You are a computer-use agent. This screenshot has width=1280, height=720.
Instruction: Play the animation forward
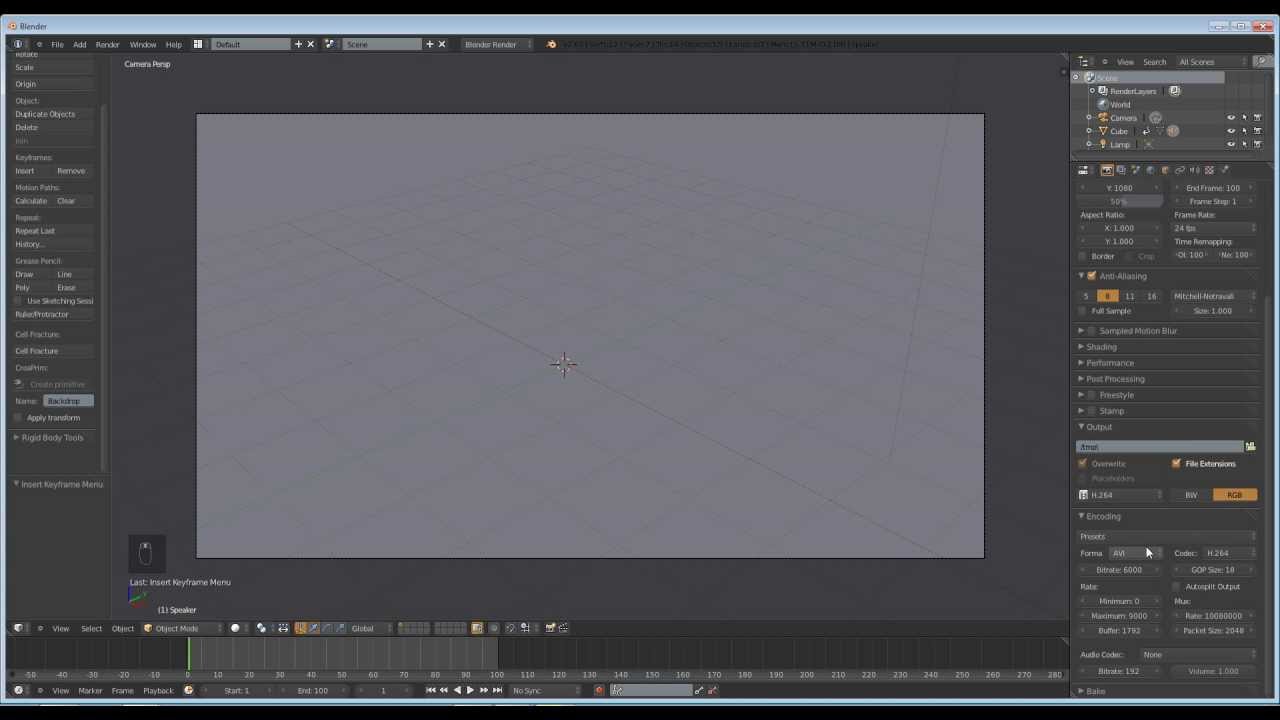470,690
